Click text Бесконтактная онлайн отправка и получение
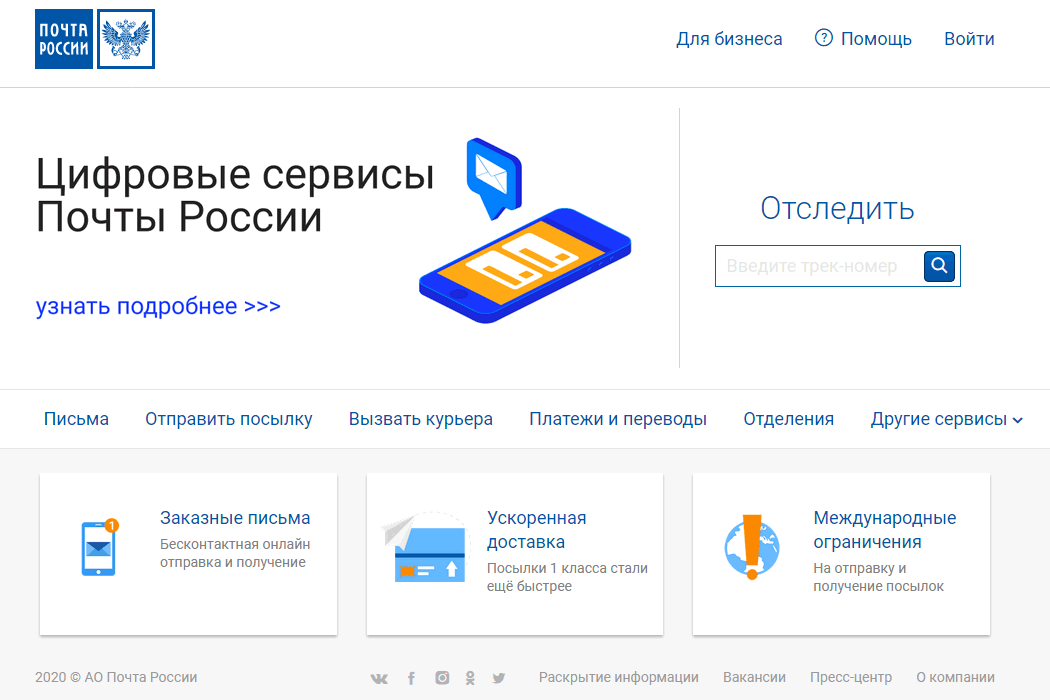This screenshot has width=1050, height=700. click(x=235, y=553)
